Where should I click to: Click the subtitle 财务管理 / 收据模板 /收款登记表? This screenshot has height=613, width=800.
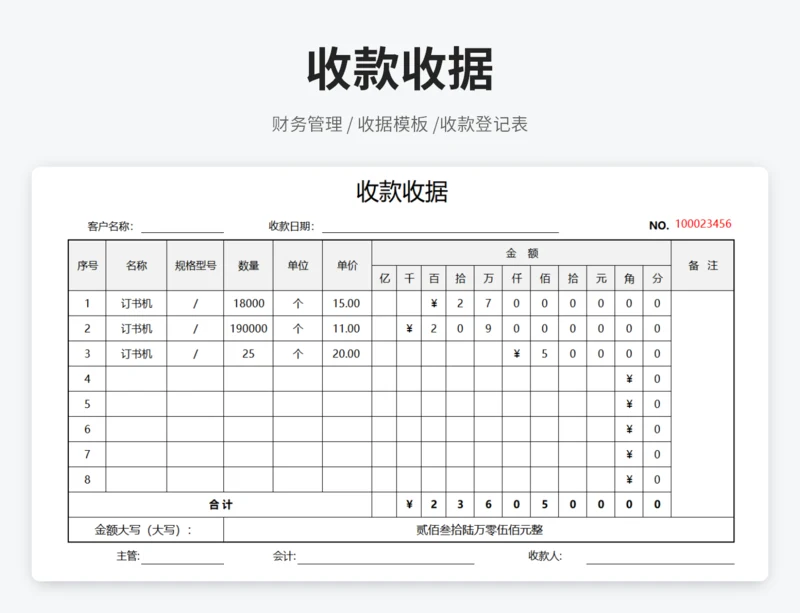pos(399,124)
